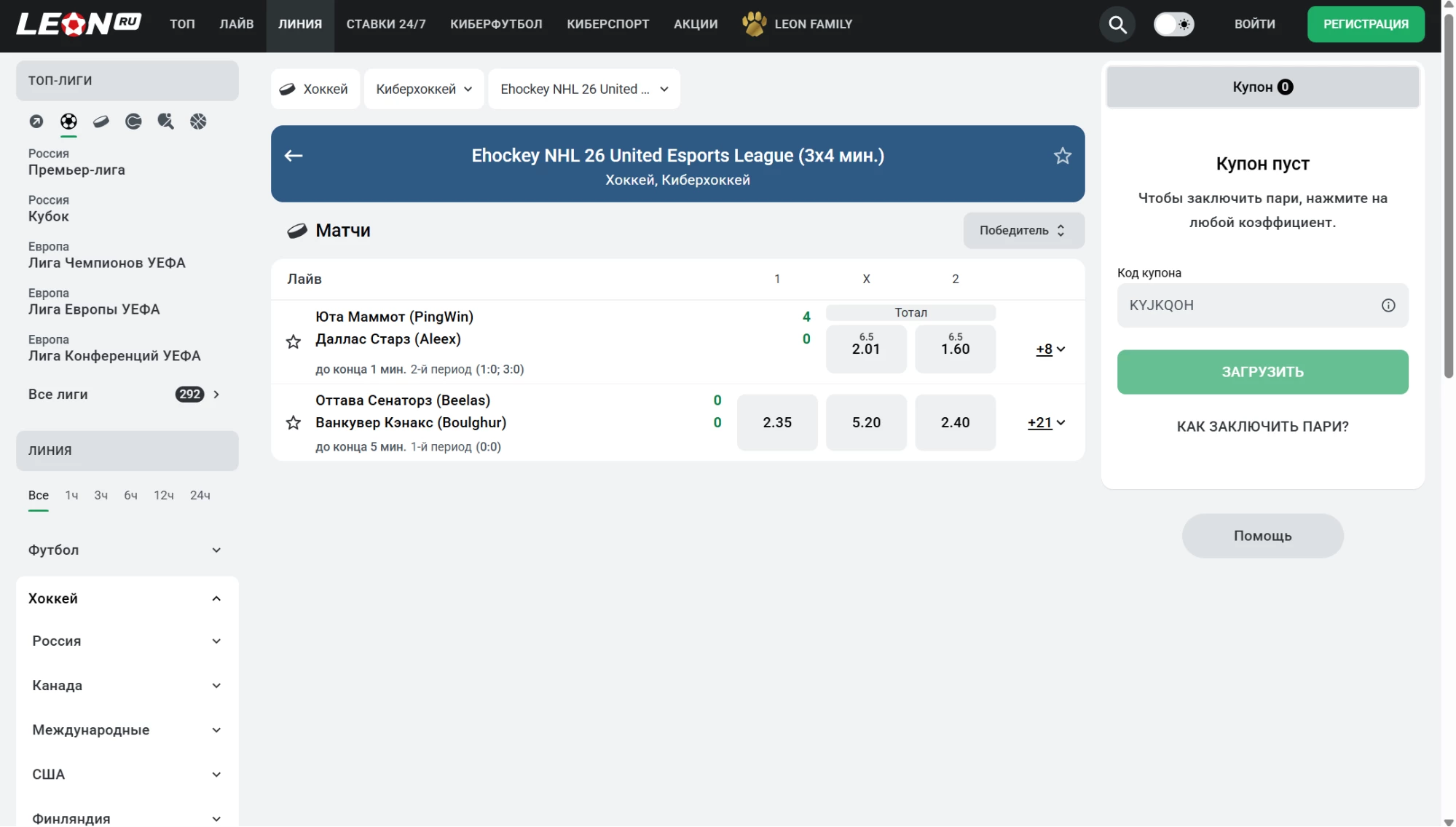Collapse the Хоккей sport section

tap(127, 598)
